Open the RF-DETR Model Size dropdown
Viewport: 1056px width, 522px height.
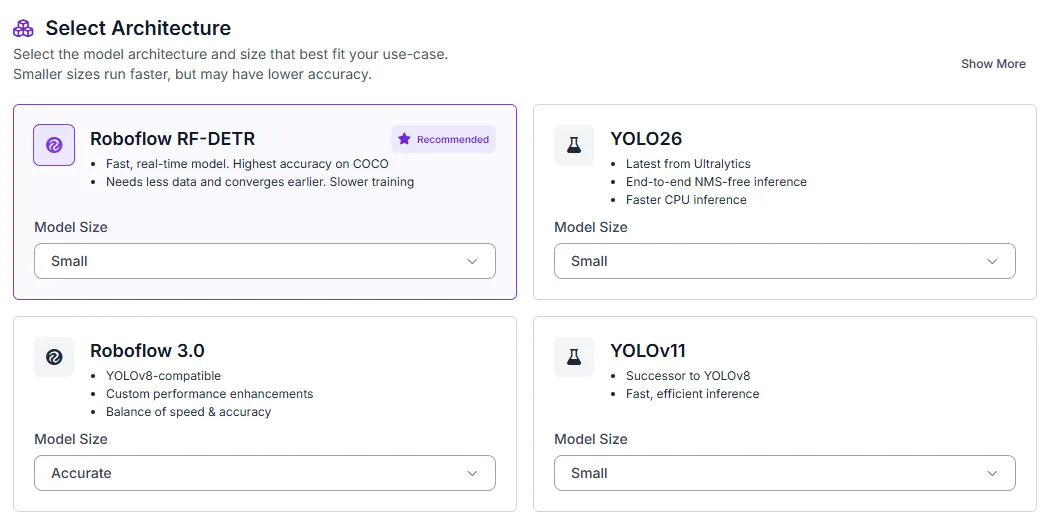[x=265, y=261]
